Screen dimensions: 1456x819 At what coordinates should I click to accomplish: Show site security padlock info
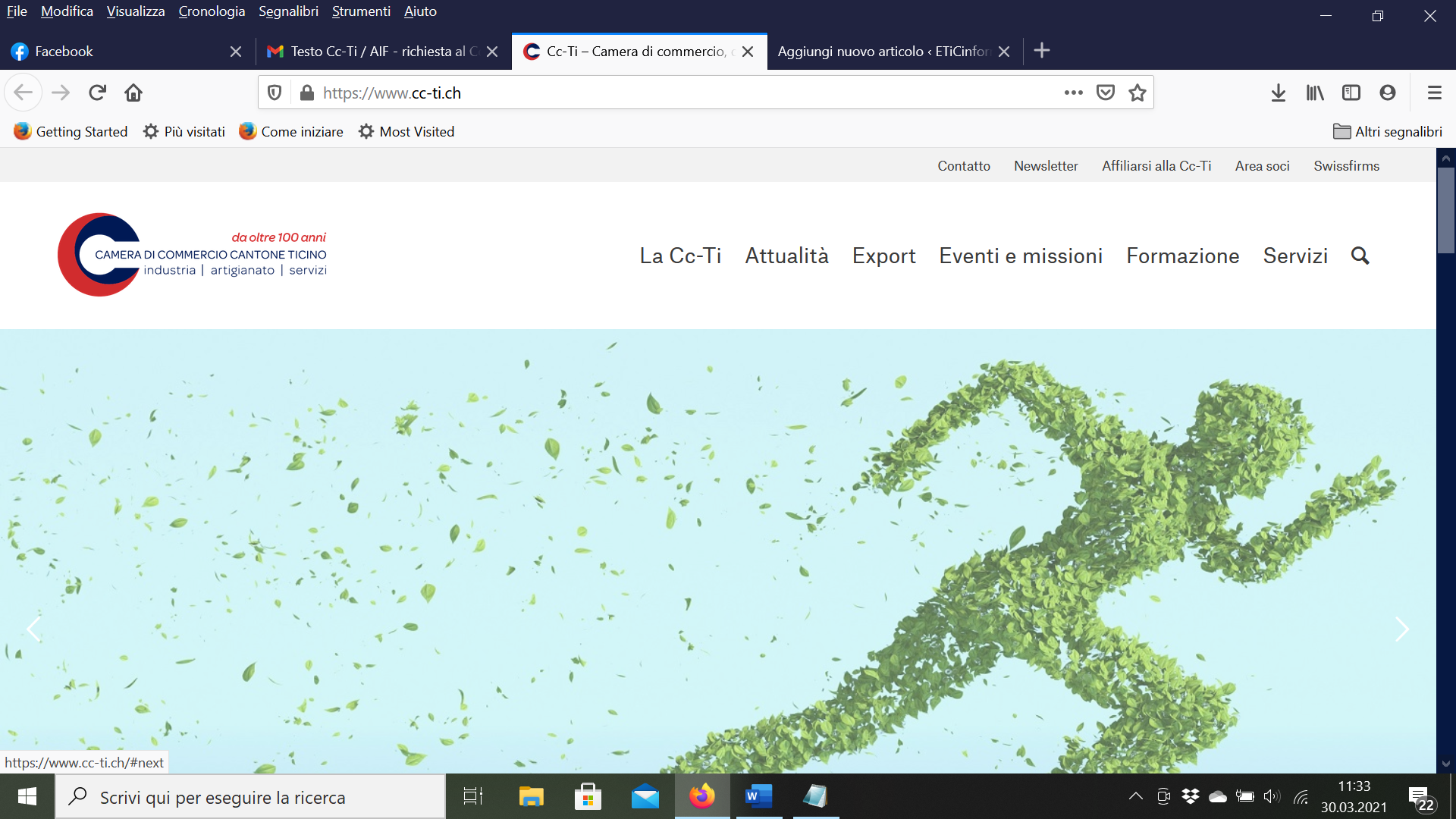click(306, 93)
